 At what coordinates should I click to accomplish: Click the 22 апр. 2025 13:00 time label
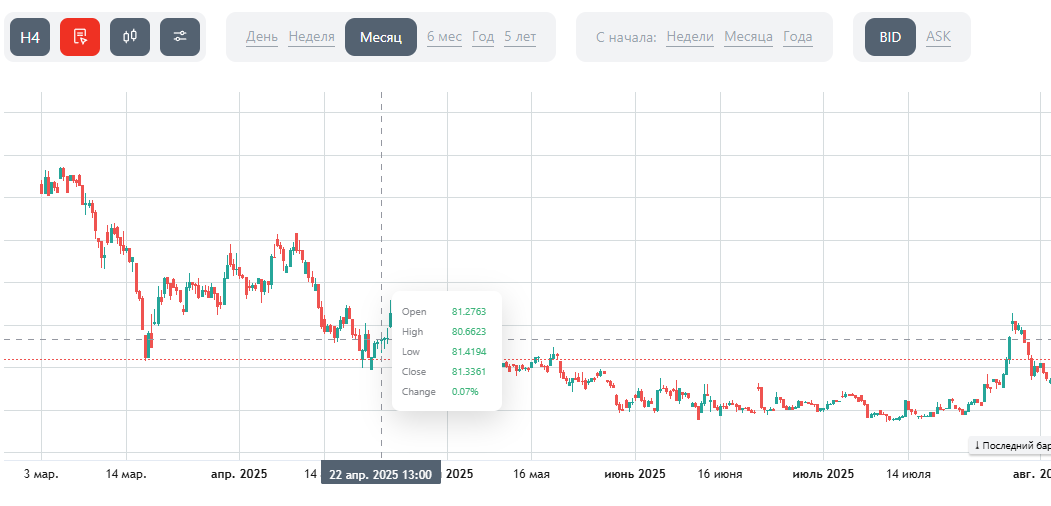click(x=381, y=475)
